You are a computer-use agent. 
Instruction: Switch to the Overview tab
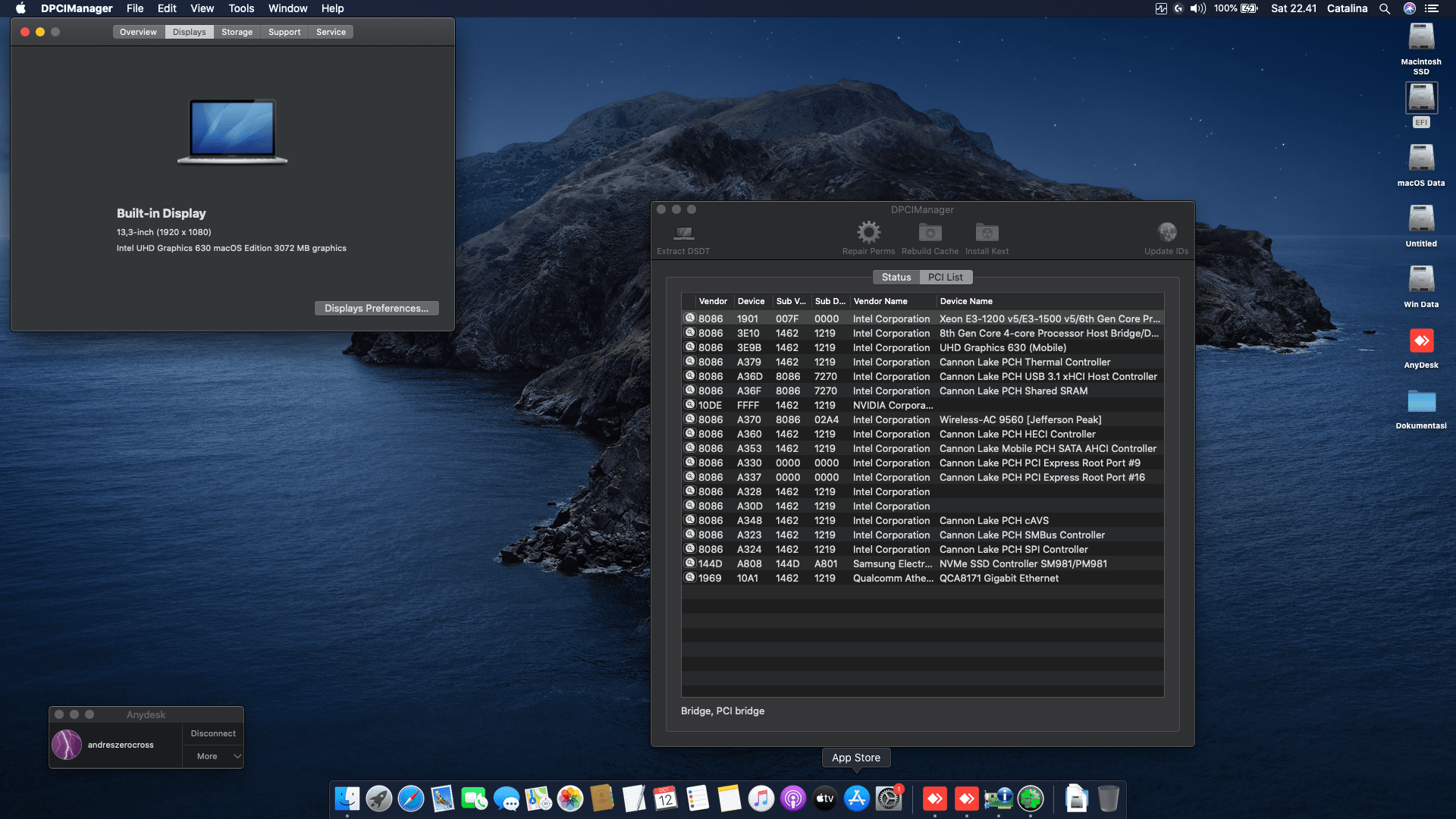pos(138,32)
